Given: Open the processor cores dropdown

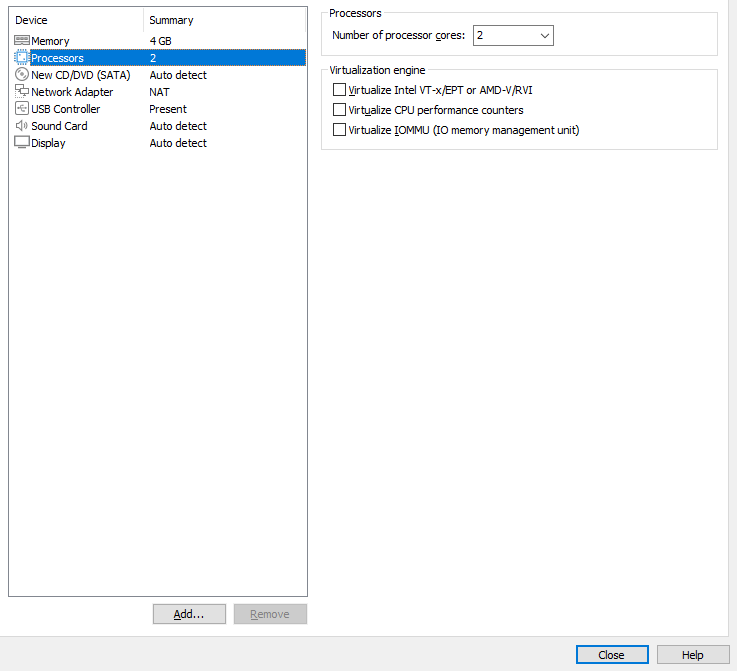Looking at the screenshot, I should point(513,36).
